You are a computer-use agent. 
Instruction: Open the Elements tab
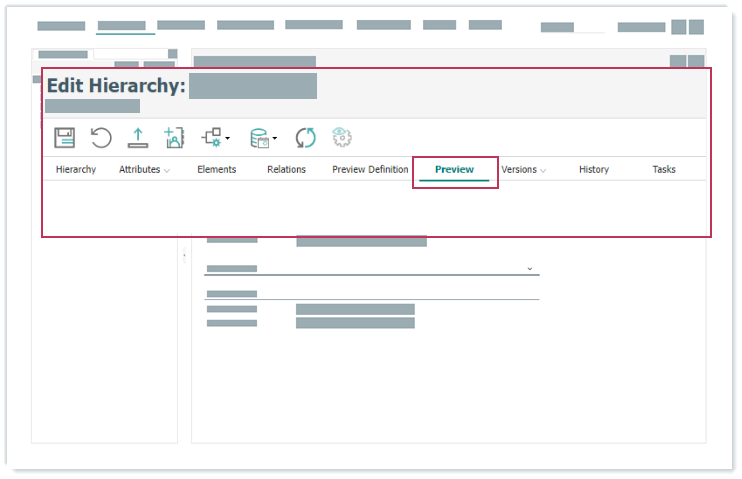tap(216, 170)
